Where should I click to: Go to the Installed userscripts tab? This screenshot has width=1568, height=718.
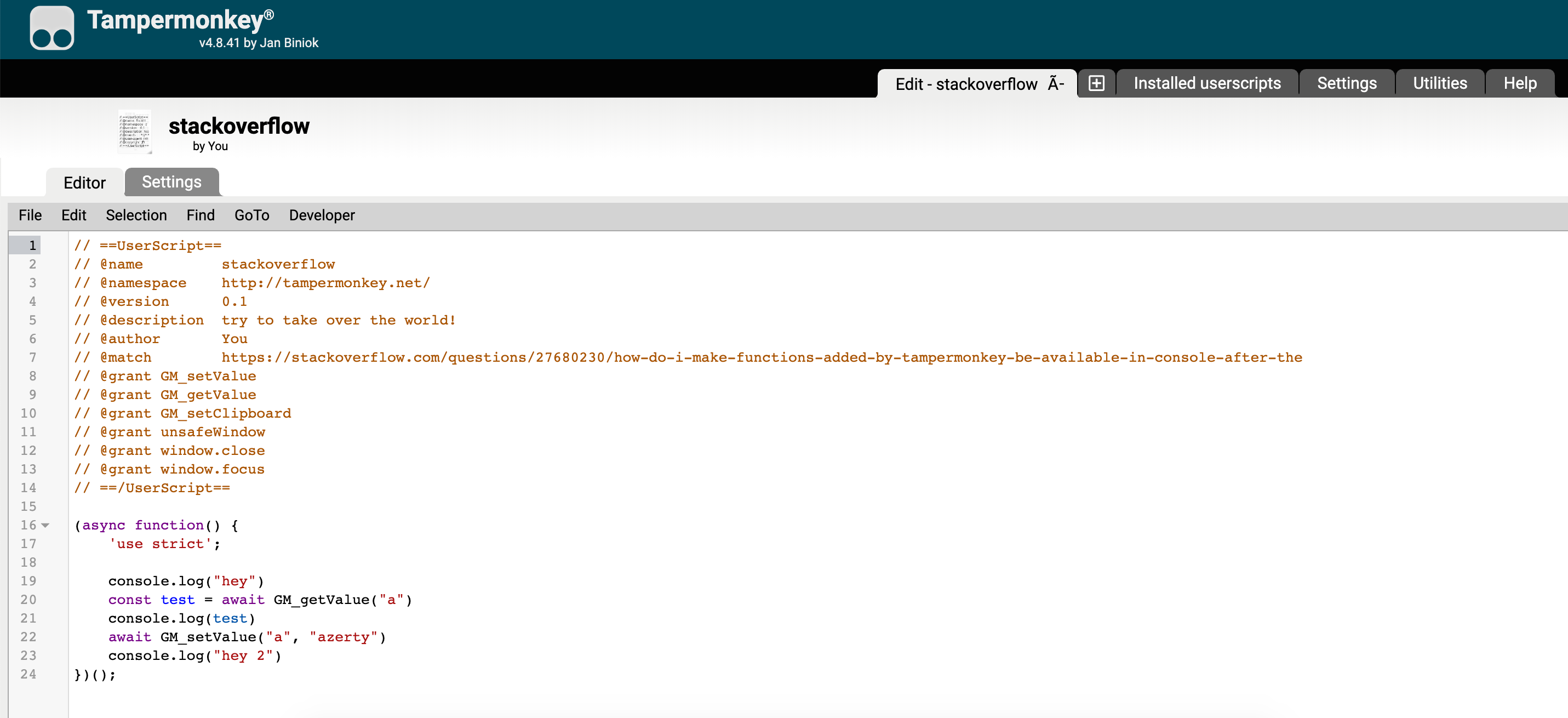1207,83
